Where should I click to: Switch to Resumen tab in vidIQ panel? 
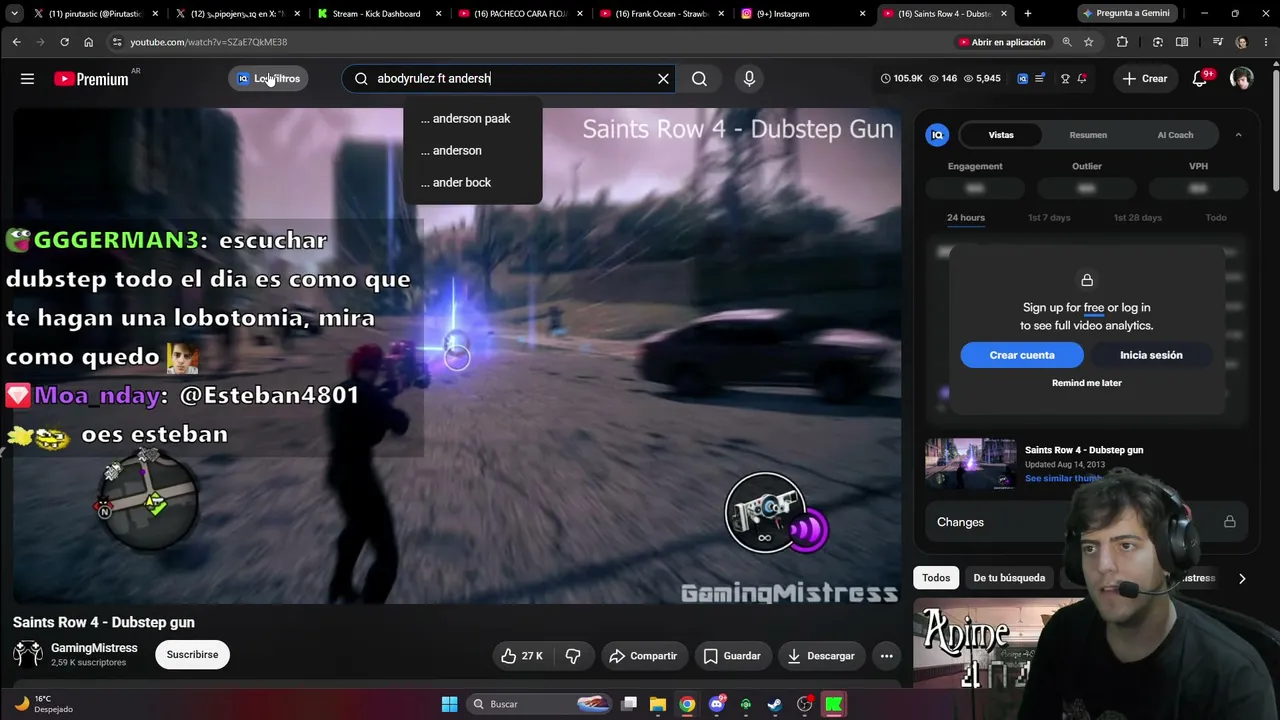[x=1088, y=135]
